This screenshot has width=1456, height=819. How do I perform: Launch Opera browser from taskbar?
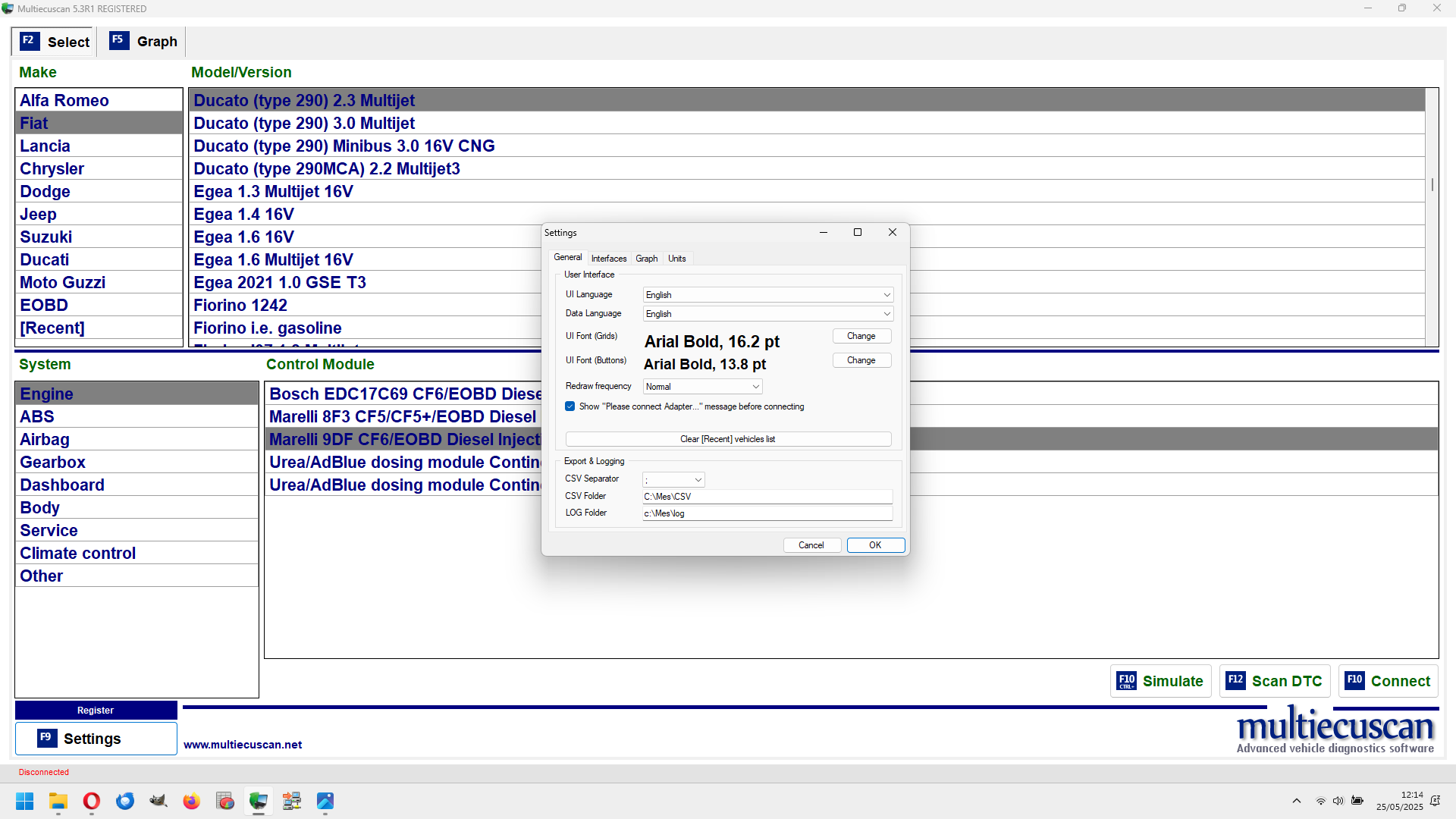click(x=92, y=801)
